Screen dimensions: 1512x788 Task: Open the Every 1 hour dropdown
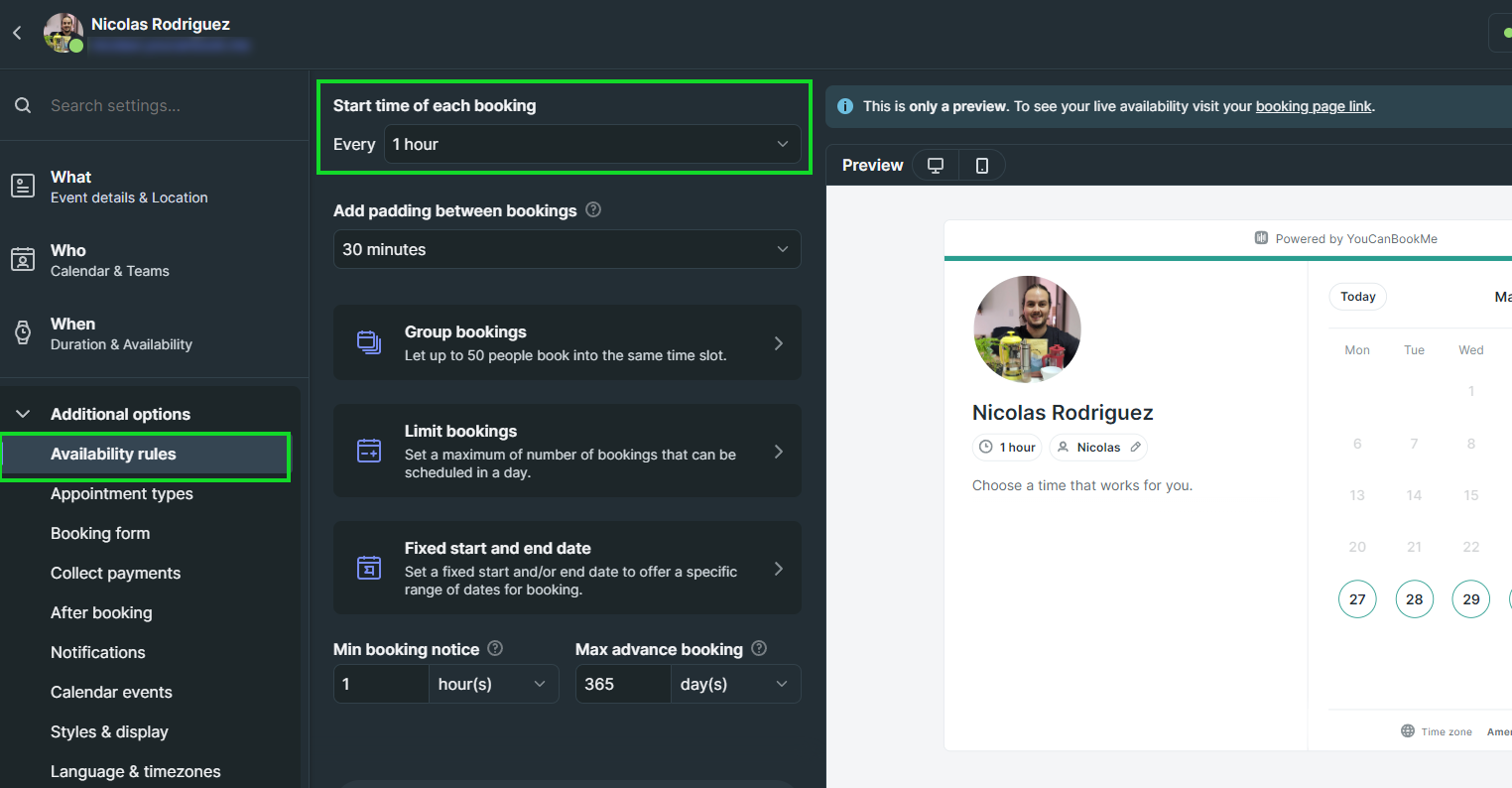(x=592, y=144)
